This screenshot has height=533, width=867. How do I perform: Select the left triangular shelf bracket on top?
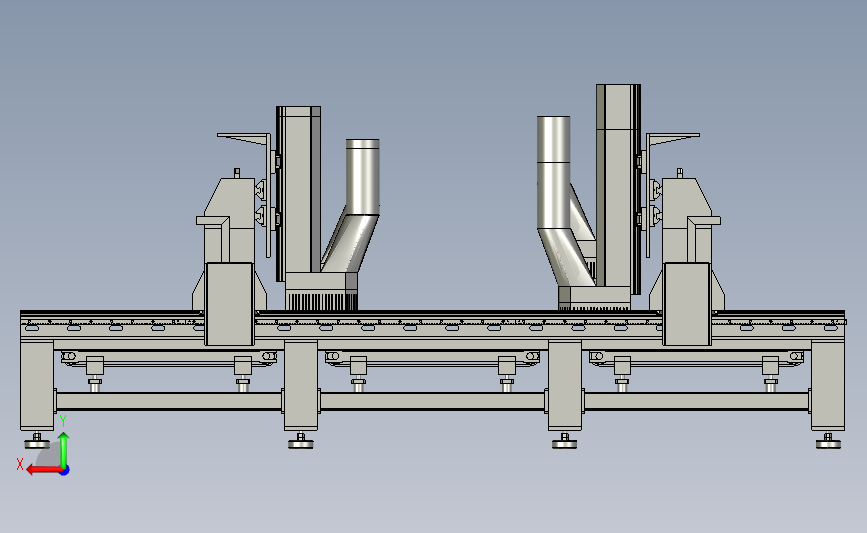point(244,139)
